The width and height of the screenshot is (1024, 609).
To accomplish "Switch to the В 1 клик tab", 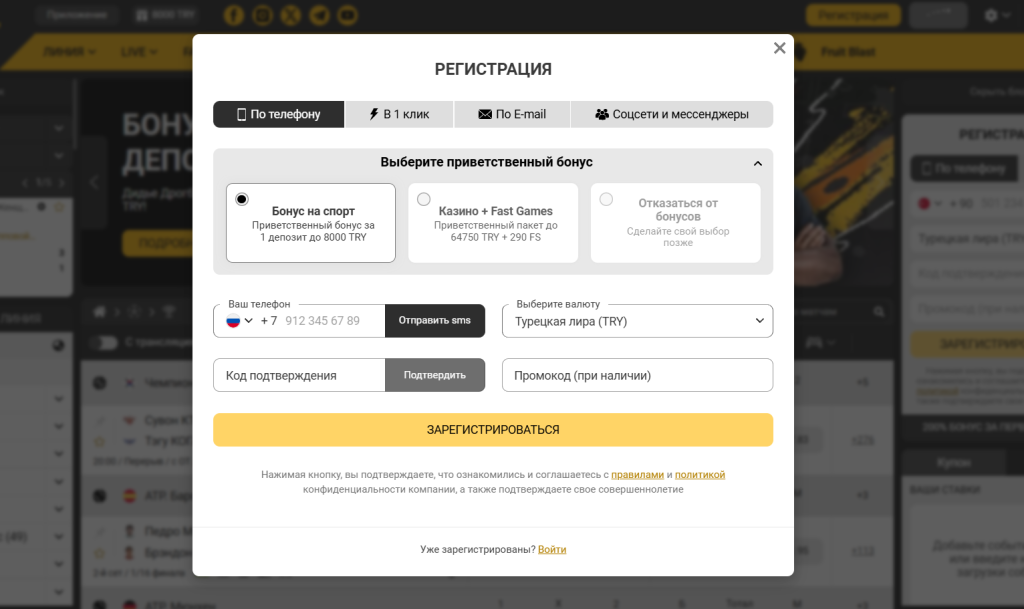I will click(x=399, y=114).
